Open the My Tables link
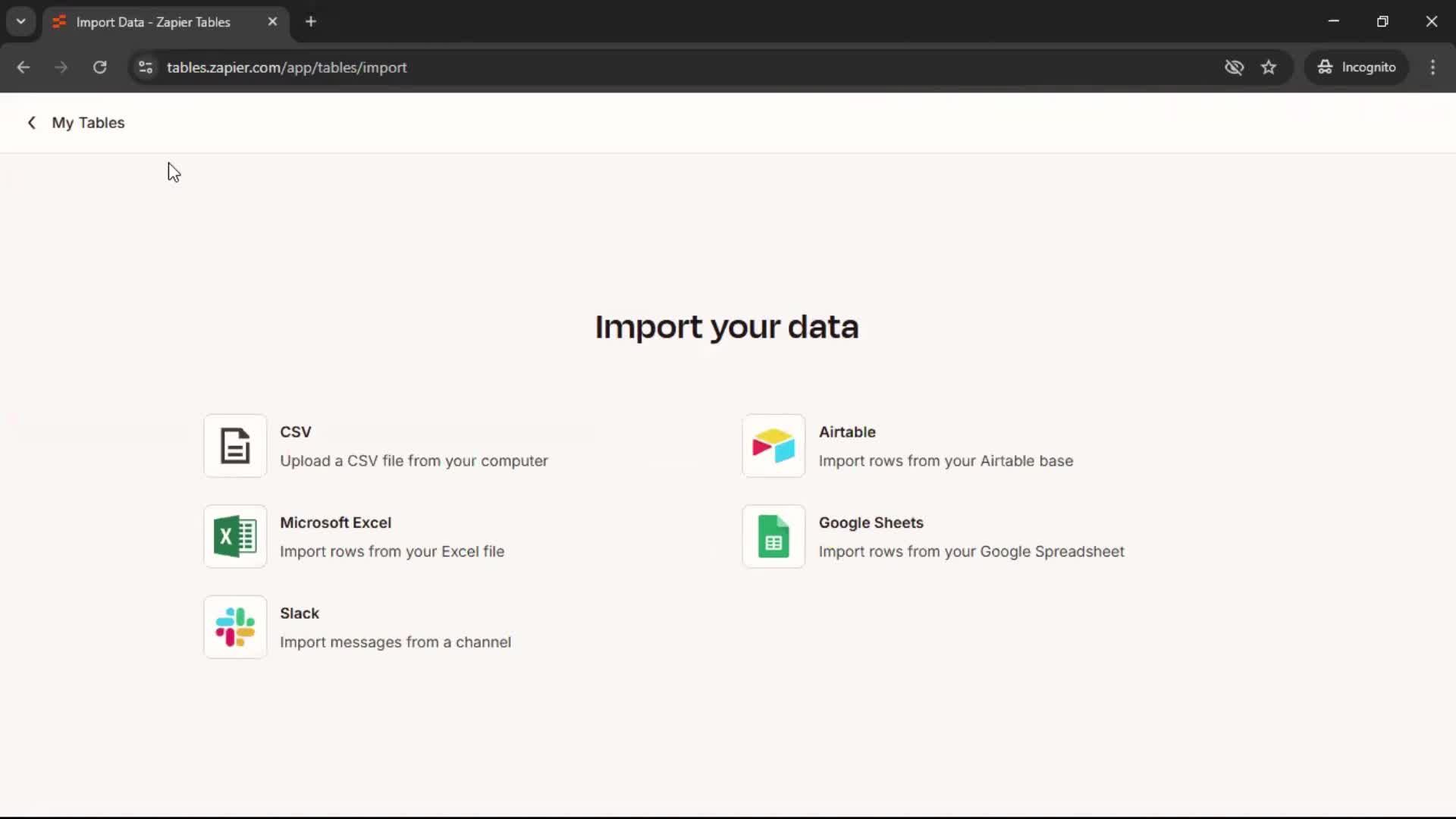The image size is (1456, 819). 88,123
